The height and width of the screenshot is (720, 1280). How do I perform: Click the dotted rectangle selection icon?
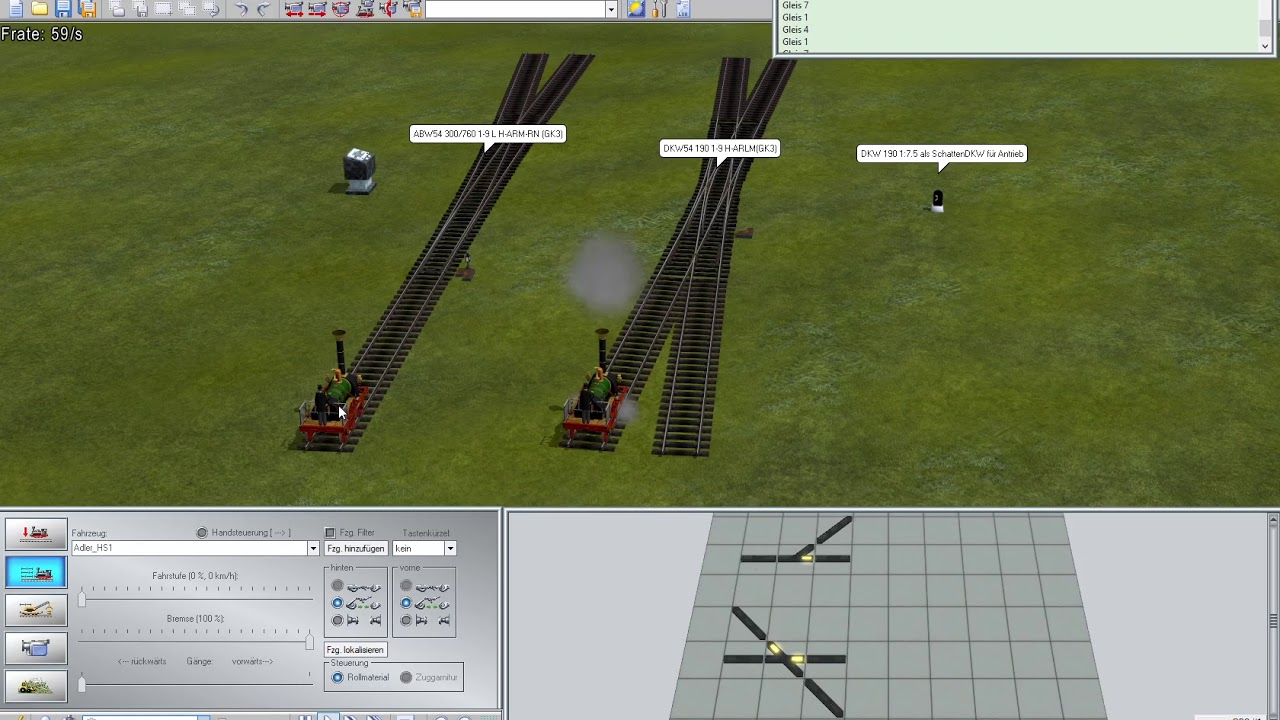click(x=164, y=9)
